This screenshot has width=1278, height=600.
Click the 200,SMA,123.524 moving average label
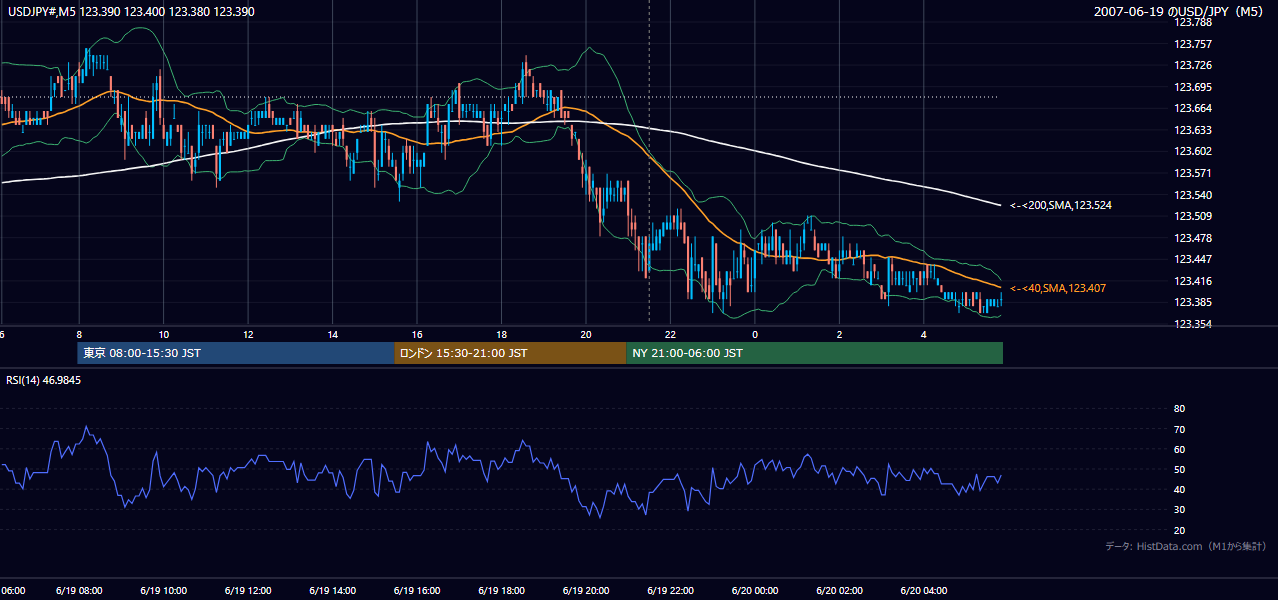[1060, 205]
